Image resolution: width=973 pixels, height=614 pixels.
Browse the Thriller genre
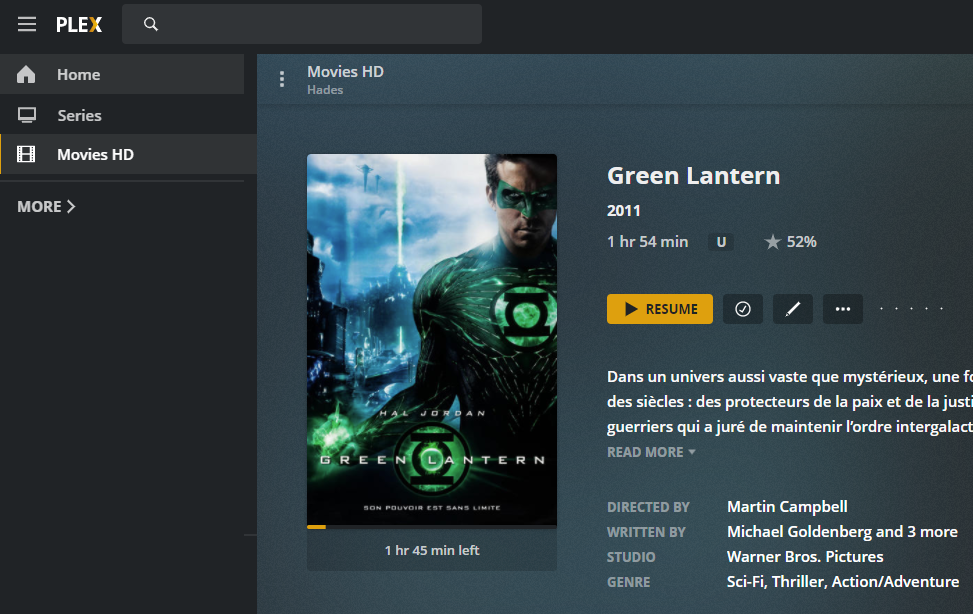click(799, 582)
